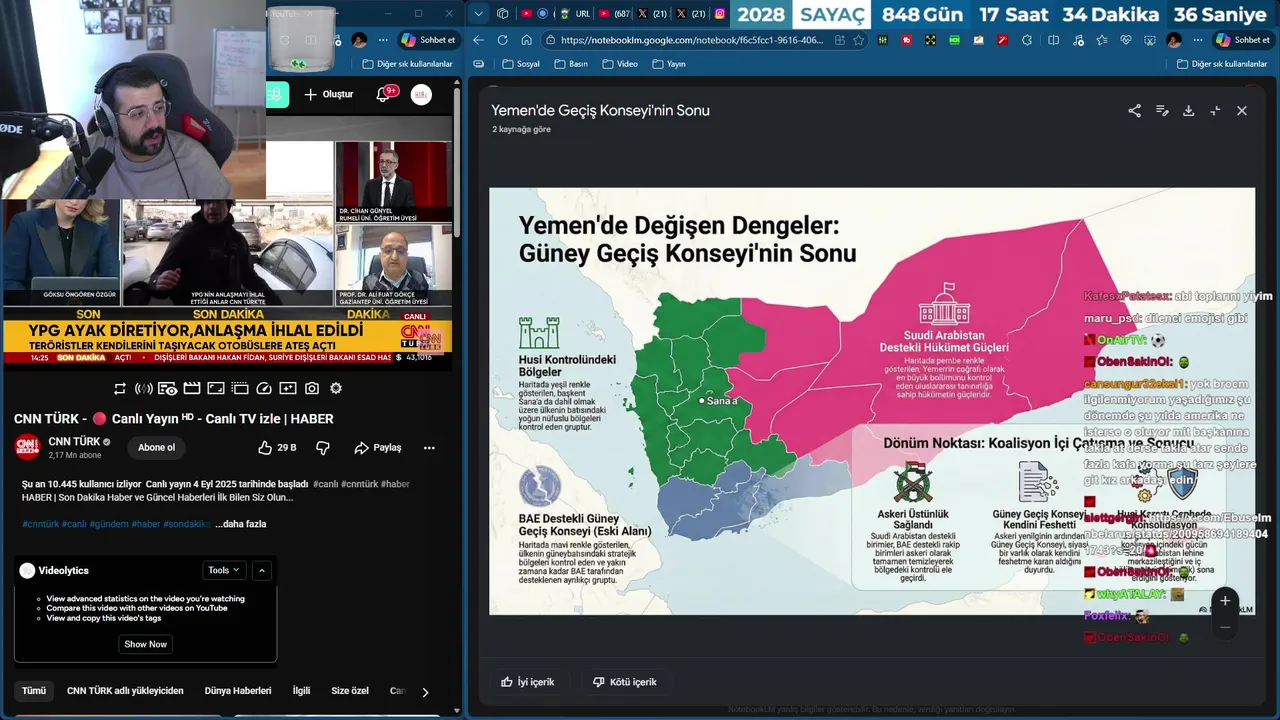
Task: Select the İlgili chip
Action: tap(301, 691)
